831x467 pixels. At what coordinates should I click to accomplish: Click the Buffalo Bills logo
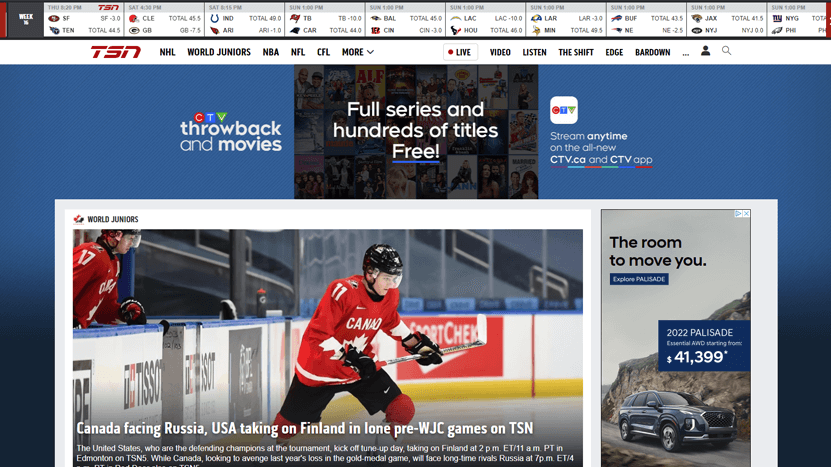[616, 19]
